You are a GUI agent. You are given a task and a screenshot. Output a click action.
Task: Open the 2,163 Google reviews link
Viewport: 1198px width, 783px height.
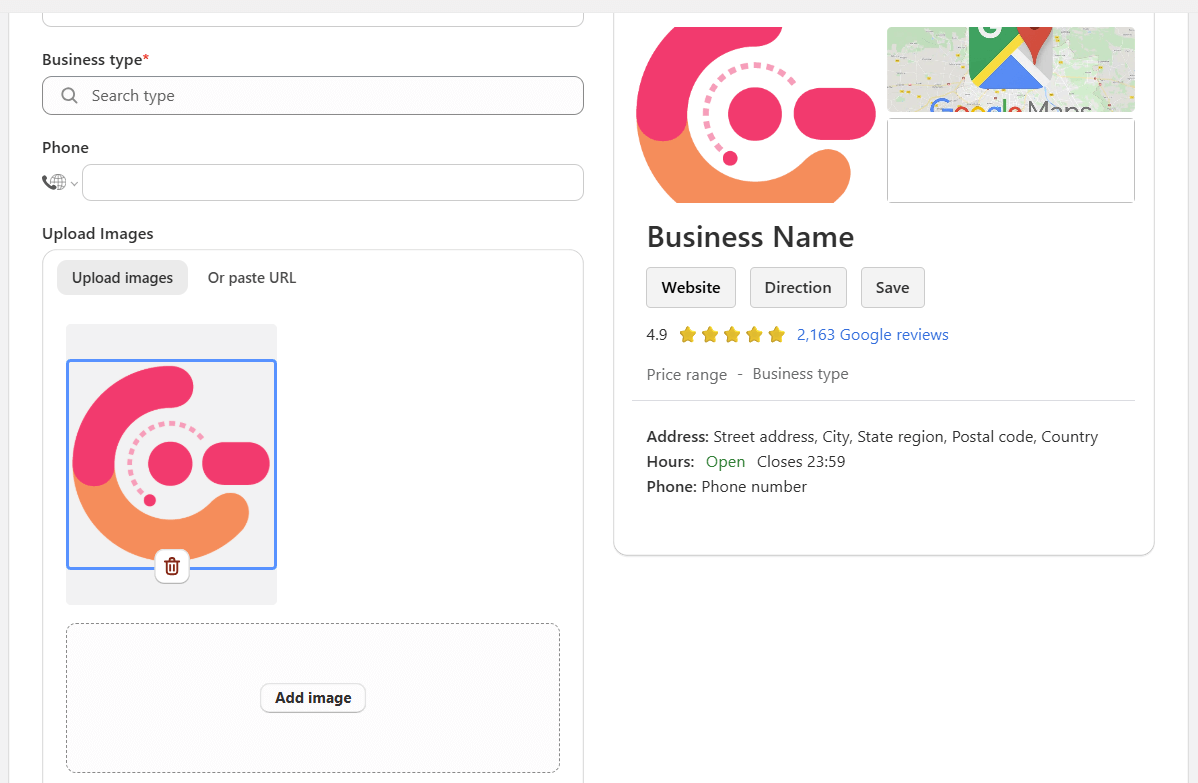[872, 334]
